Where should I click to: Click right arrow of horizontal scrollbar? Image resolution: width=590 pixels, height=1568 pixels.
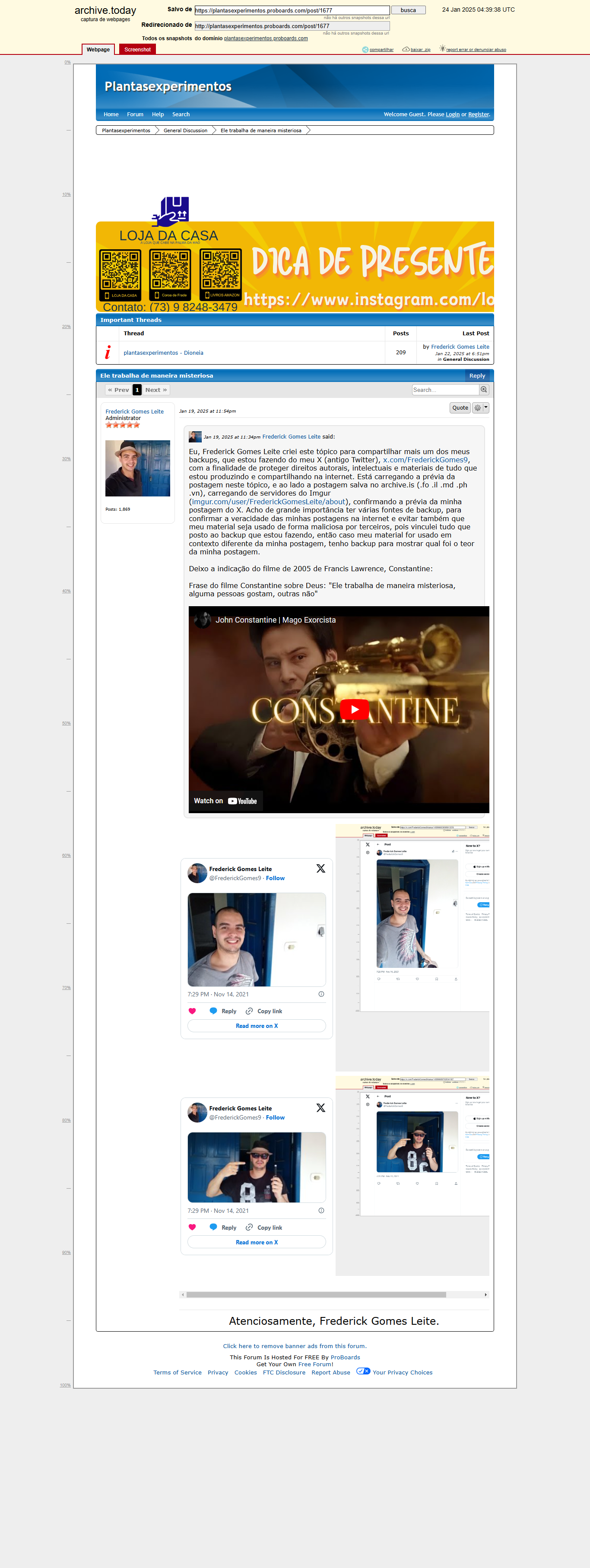coord(485,1294)
